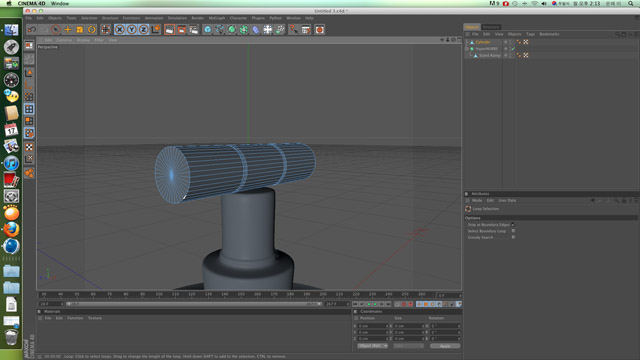Image resolution: width=640 pixels, height=360 pixels.
Task: Enable the Greedy Search checkbox
Action: point(513,237)
